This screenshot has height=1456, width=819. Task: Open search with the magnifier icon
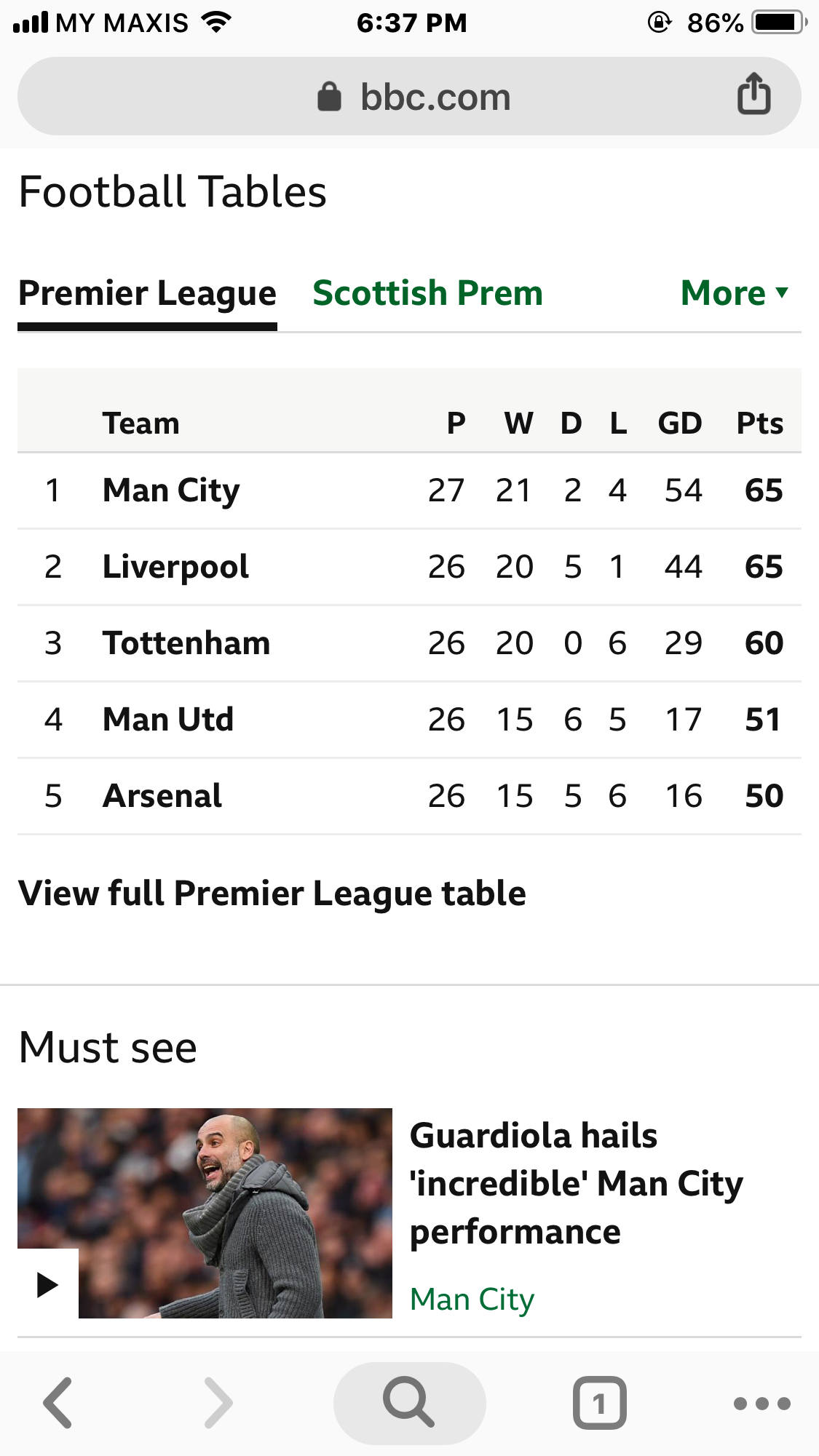[409, 1402]
